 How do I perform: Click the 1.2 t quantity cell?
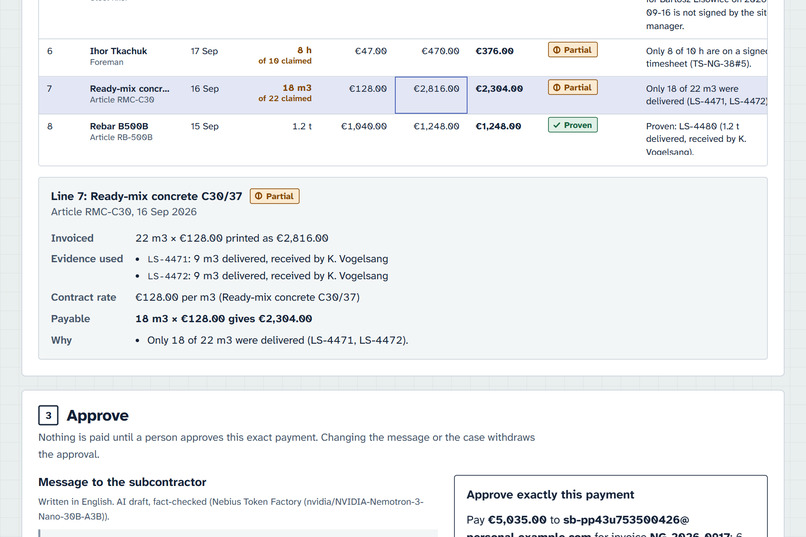pos(302,126)
